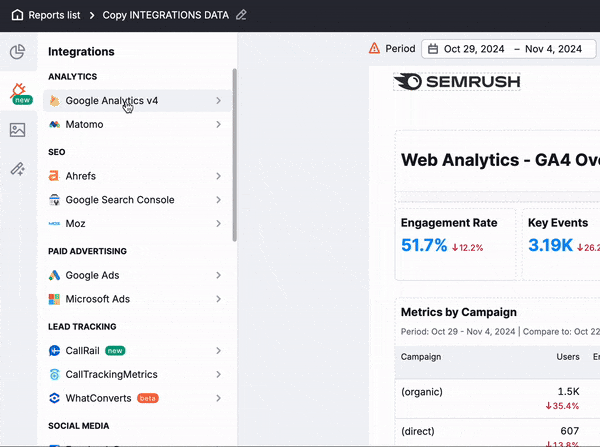Select the CallTrackingMetrics integration
The width and height of the screenshot is (600, 447).
[137, 374]
